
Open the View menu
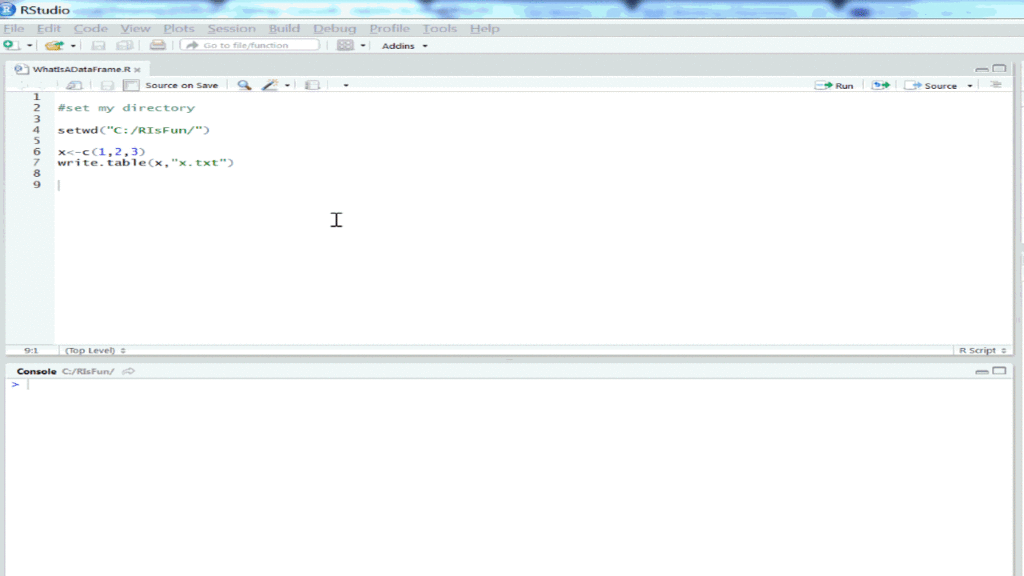[135, 28]
